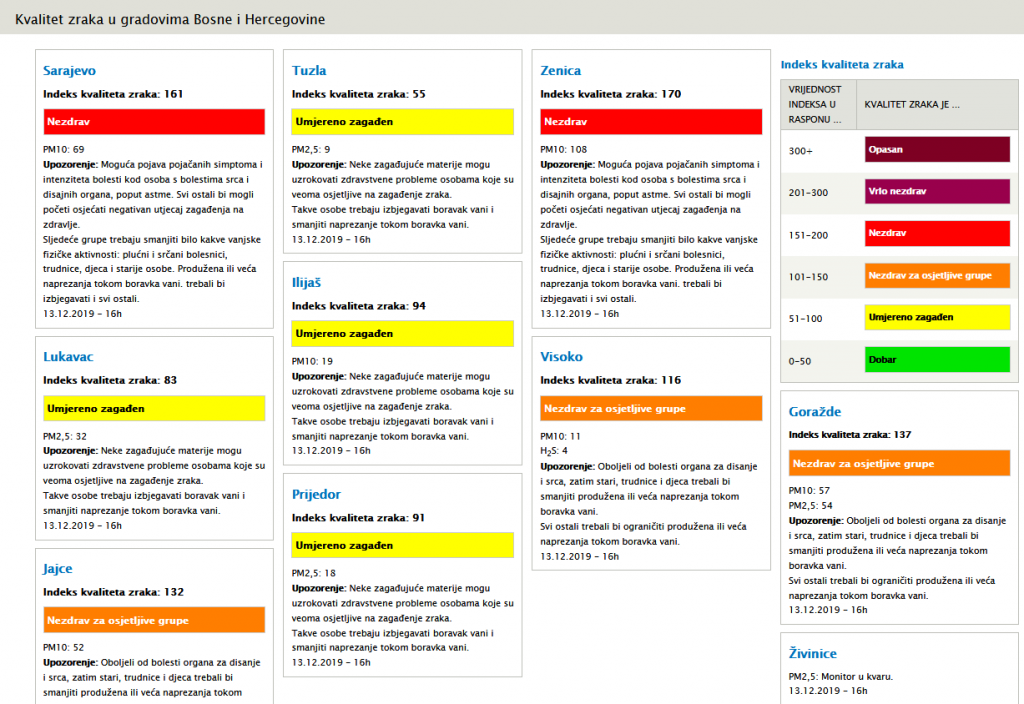The height and width of the screenshot is (704, 1024).
Task: Click the yellow Umjereno zagađen legend swatch
Action: [937, 317]
